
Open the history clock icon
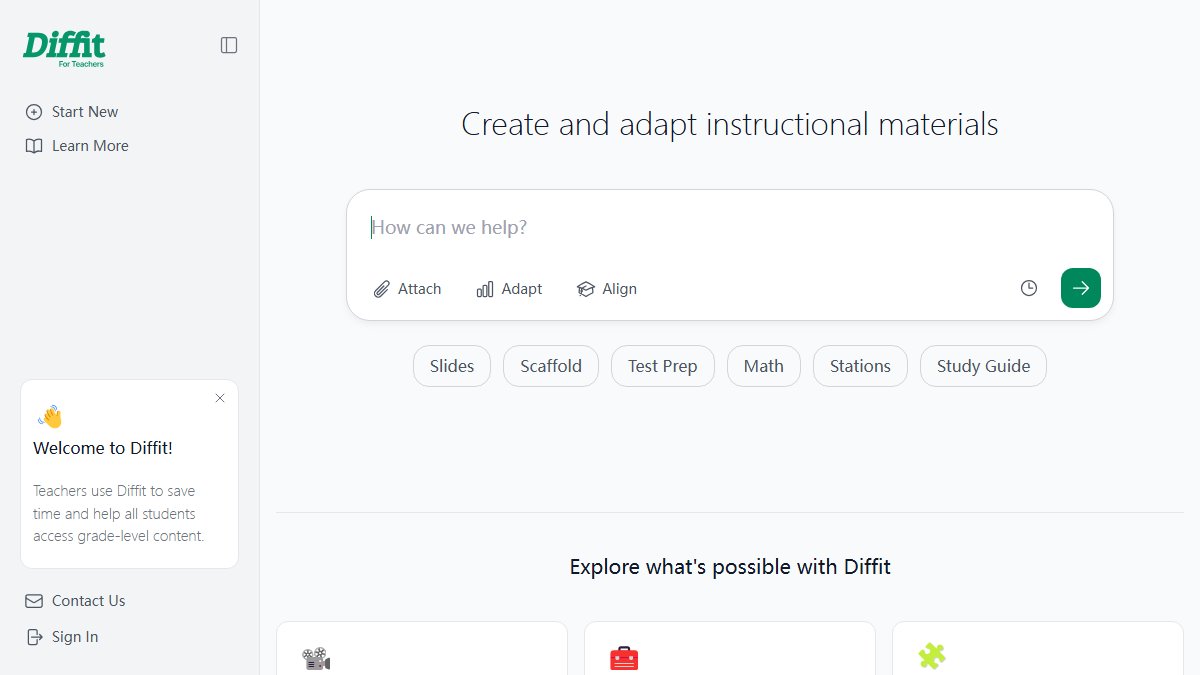click(x=1029, y=288)
